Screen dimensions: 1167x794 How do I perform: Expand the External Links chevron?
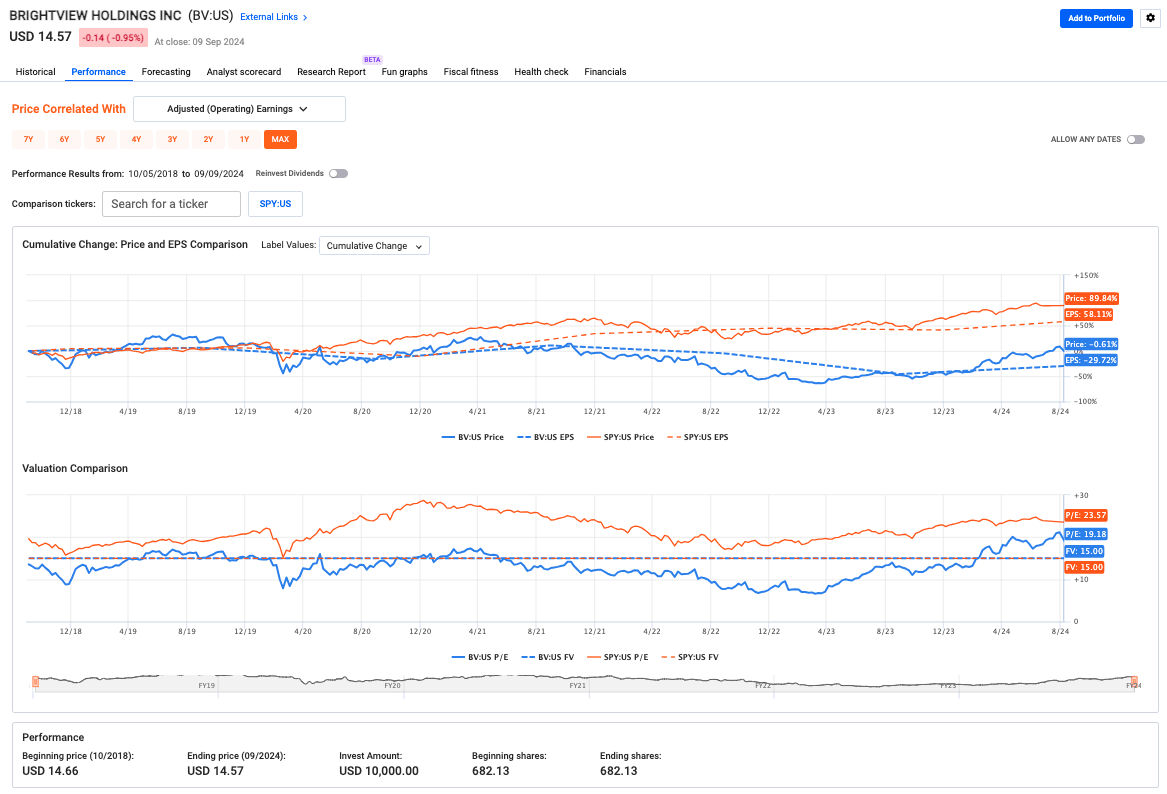(x=305, y=16)
